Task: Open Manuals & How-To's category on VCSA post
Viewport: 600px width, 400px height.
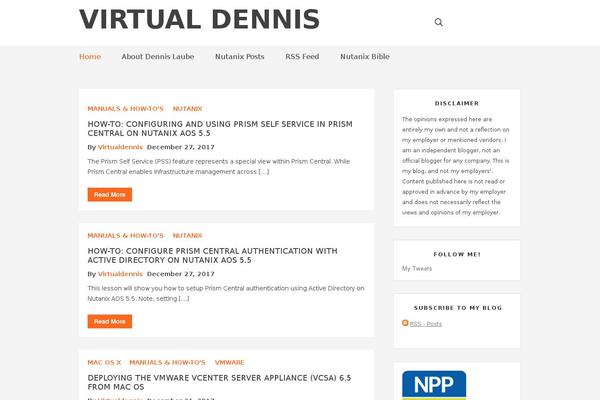Action: coord(167,362)
